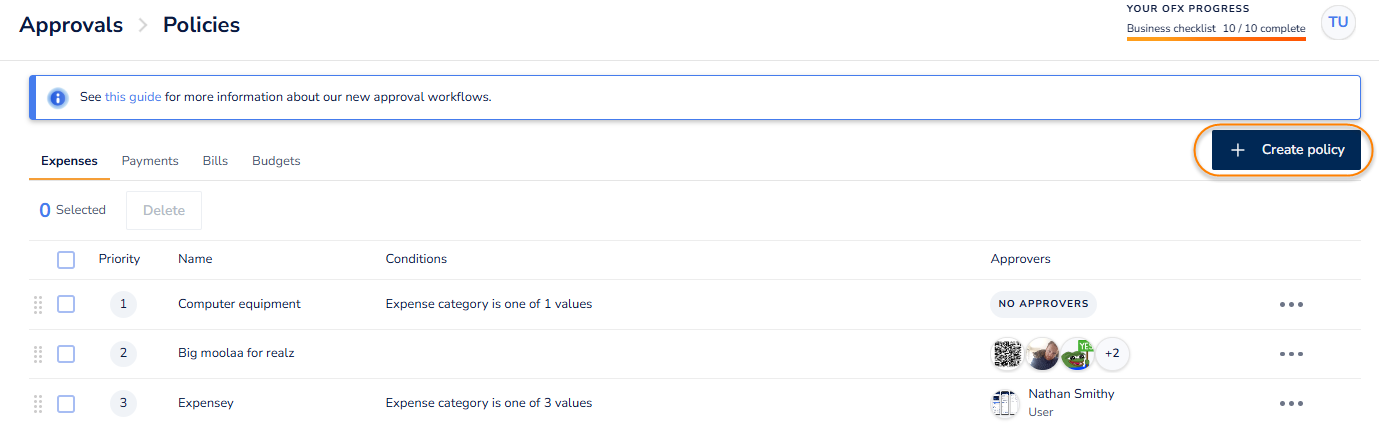Click Nathan Smithy's approver avatar
The height and width of the screenshot is (428, 1379).
tap(1004, 404)
